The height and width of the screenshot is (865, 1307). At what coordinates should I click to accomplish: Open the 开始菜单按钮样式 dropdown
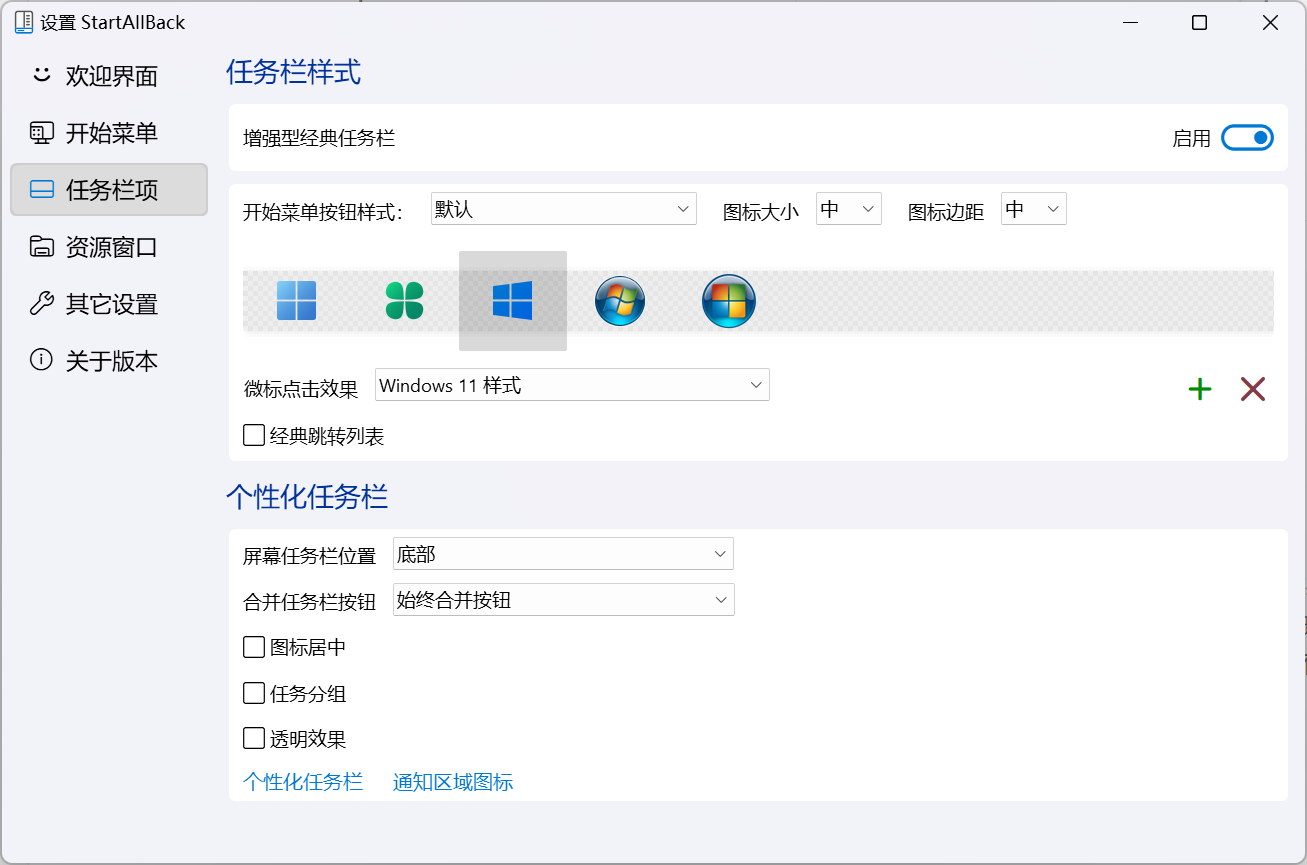[x=564, y=209]
